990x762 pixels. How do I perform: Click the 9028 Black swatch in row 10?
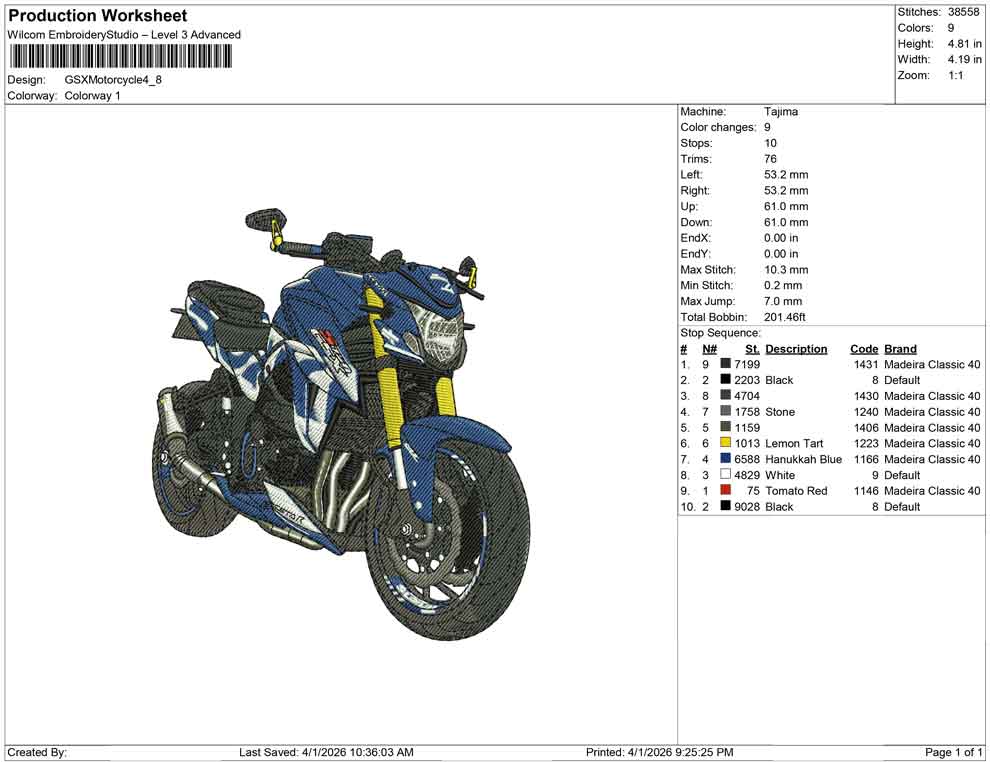tap(726, 506)
